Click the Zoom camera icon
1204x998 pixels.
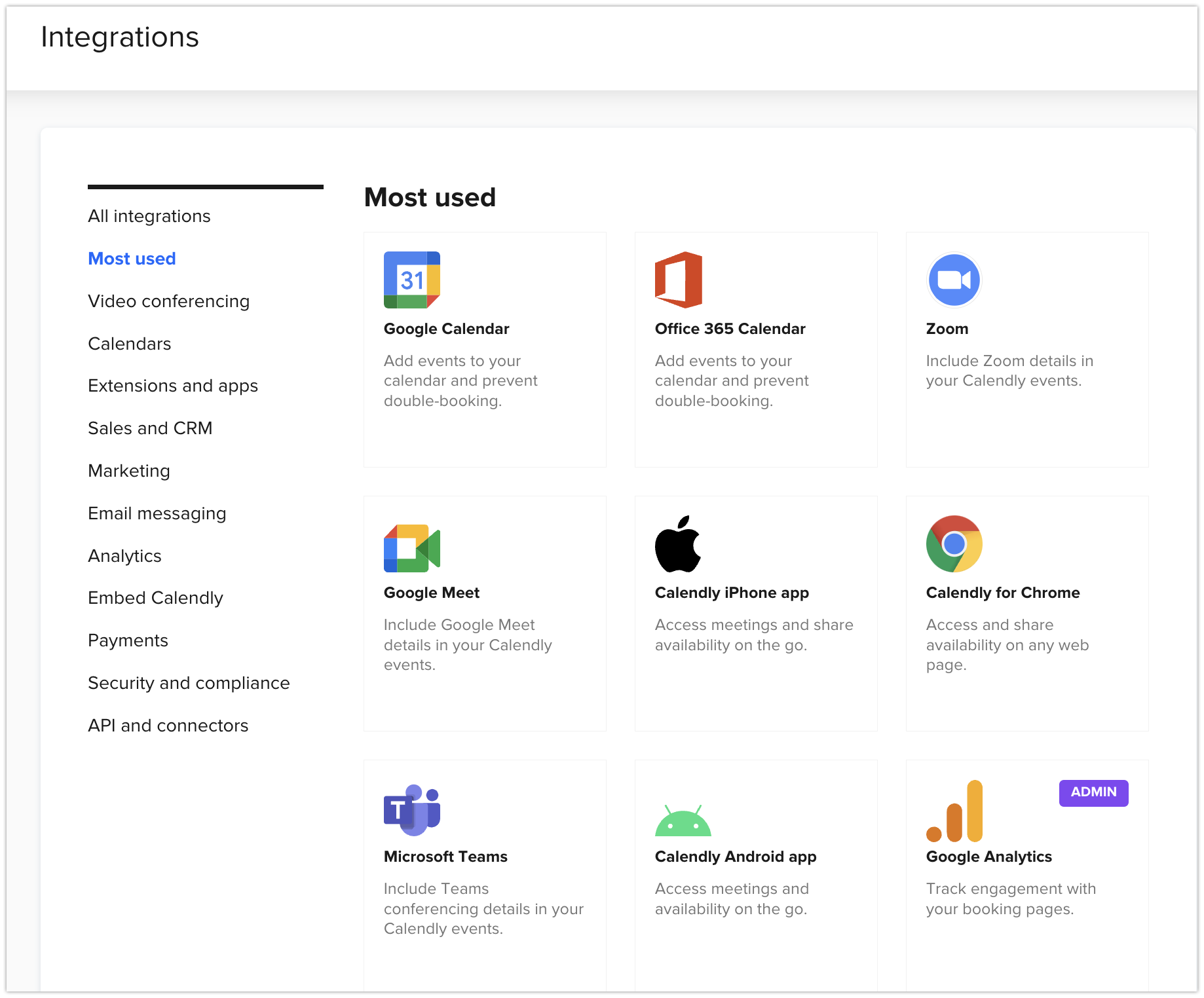pyautogui.click(x=954, y=280)
